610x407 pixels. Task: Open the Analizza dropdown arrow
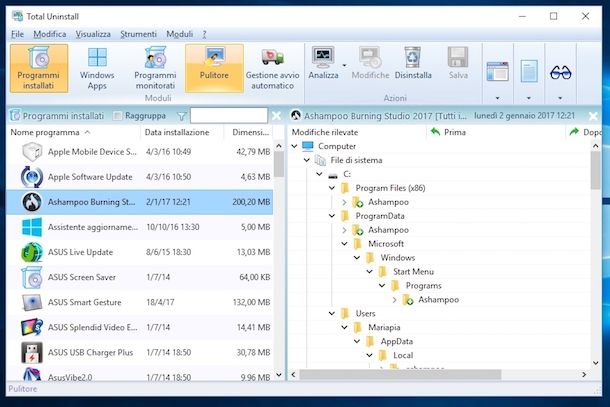(344, 65)
